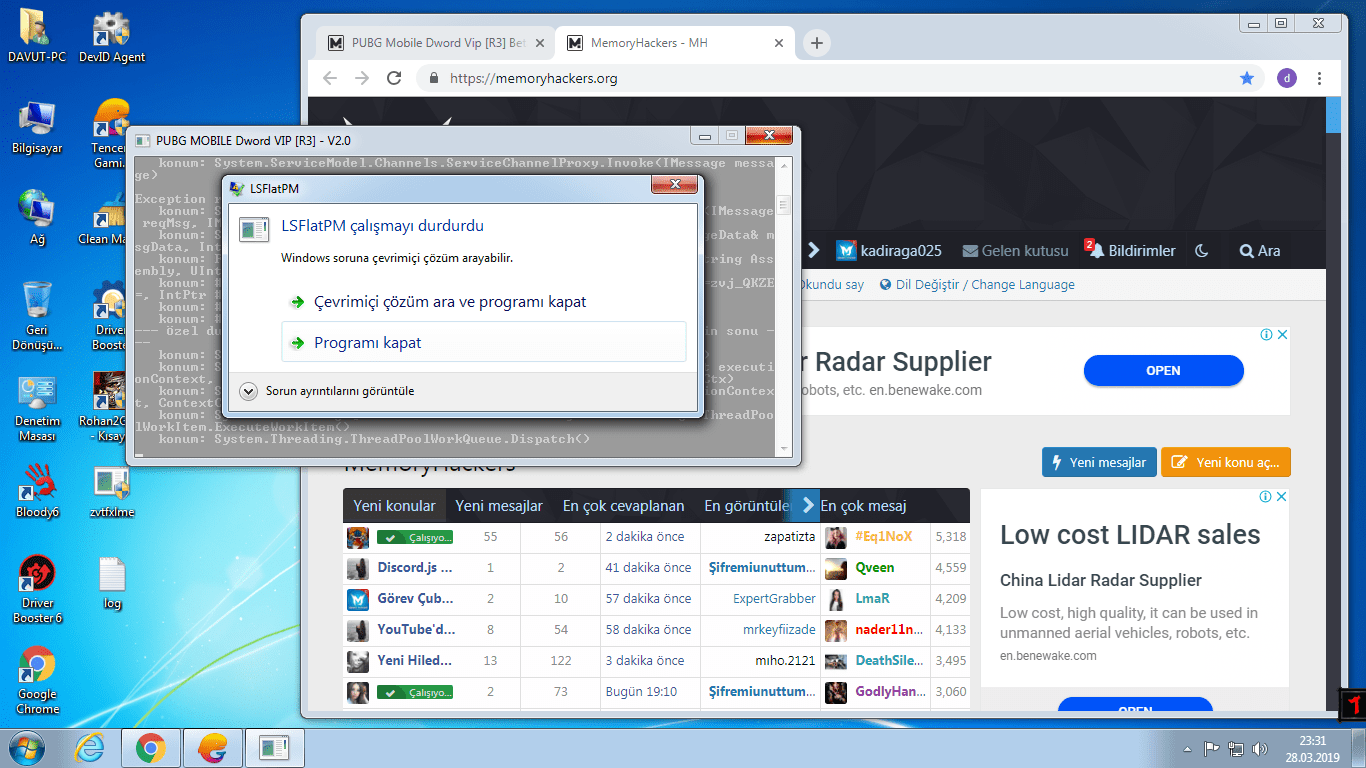This screenshot has height=768, width=1366.
Task: Click OPEN in the Radar Supplier banner ad
Action: coord(1163,370)
